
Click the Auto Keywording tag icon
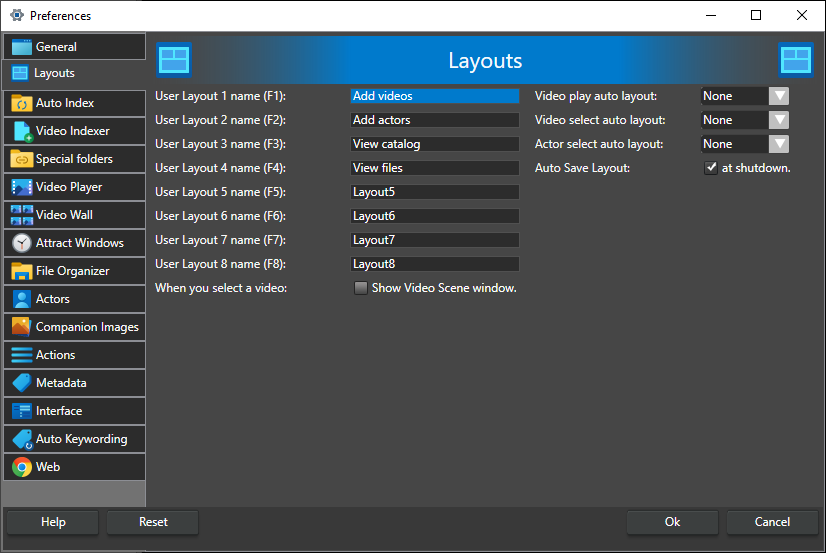[x=21, y=439]
